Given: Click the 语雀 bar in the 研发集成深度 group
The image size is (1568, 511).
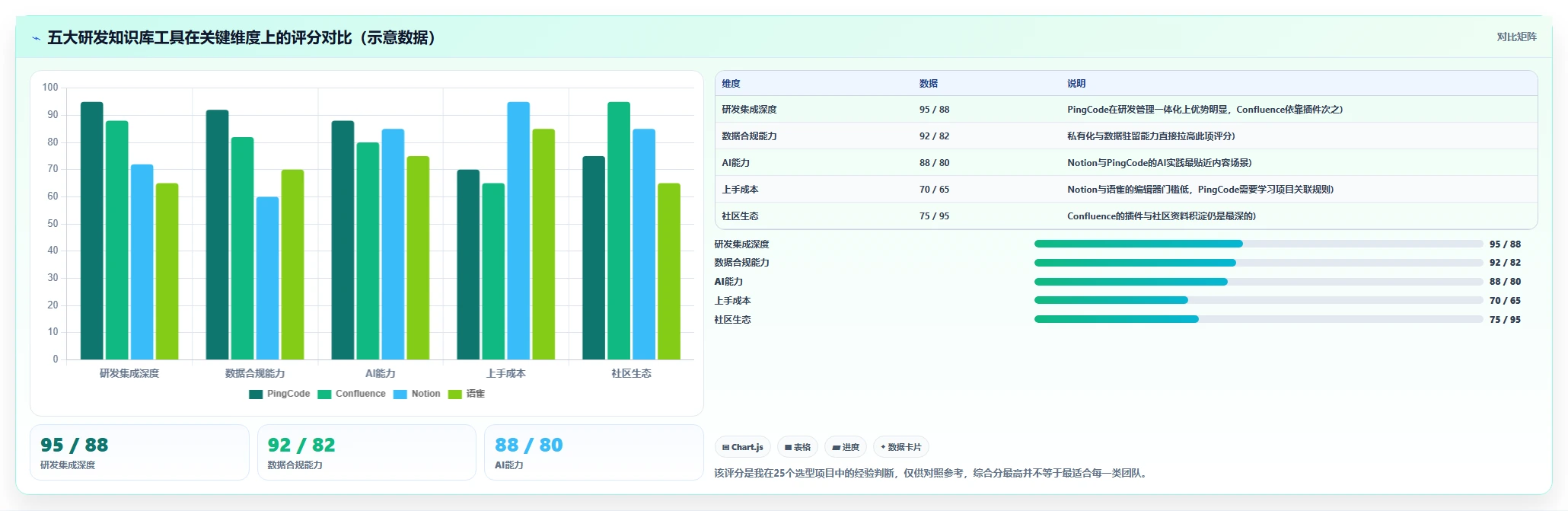Looking at the screenshot, I should coord(167,271).
